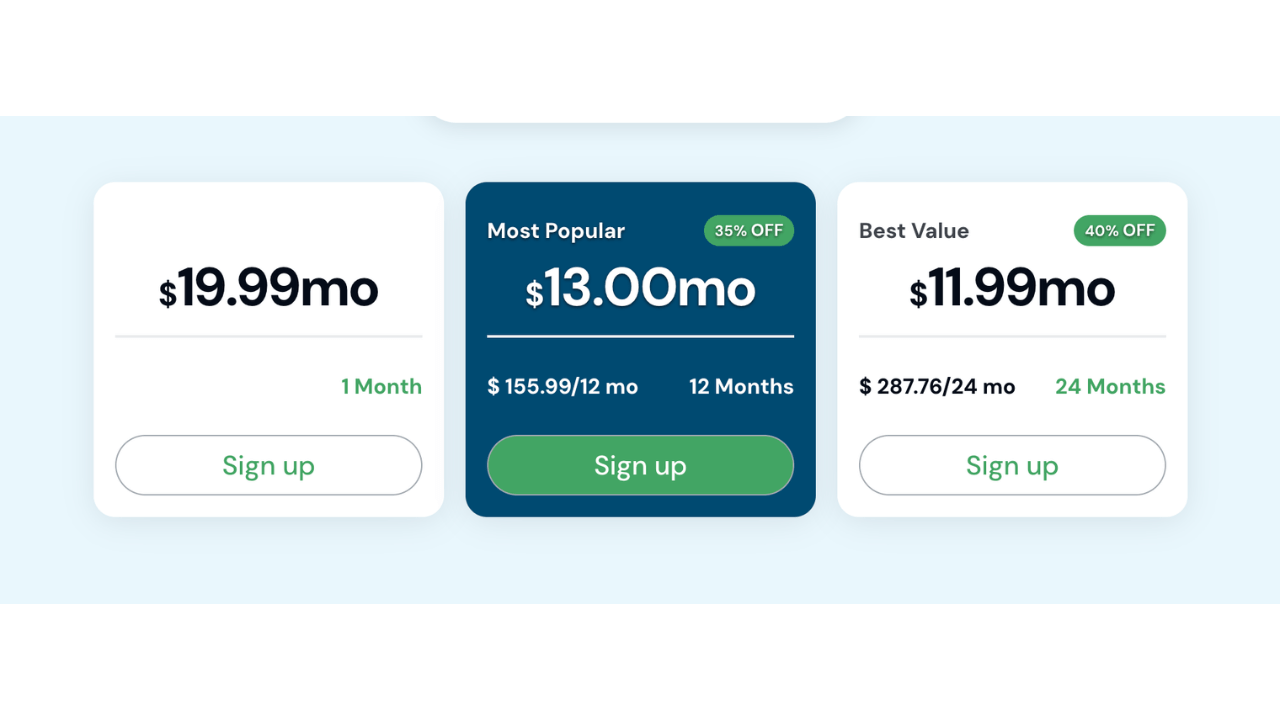
Task: Select the 35% OFF badge
Action: [x=748, y=230]
